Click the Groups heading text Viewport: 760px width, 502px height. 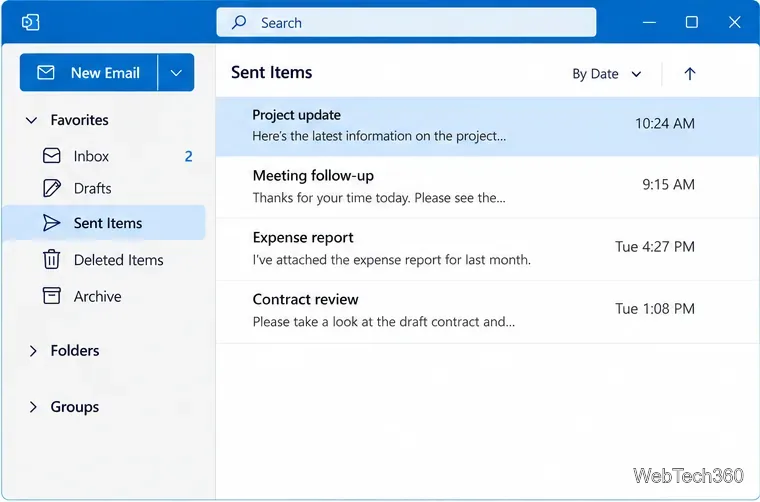click(75, 407)
